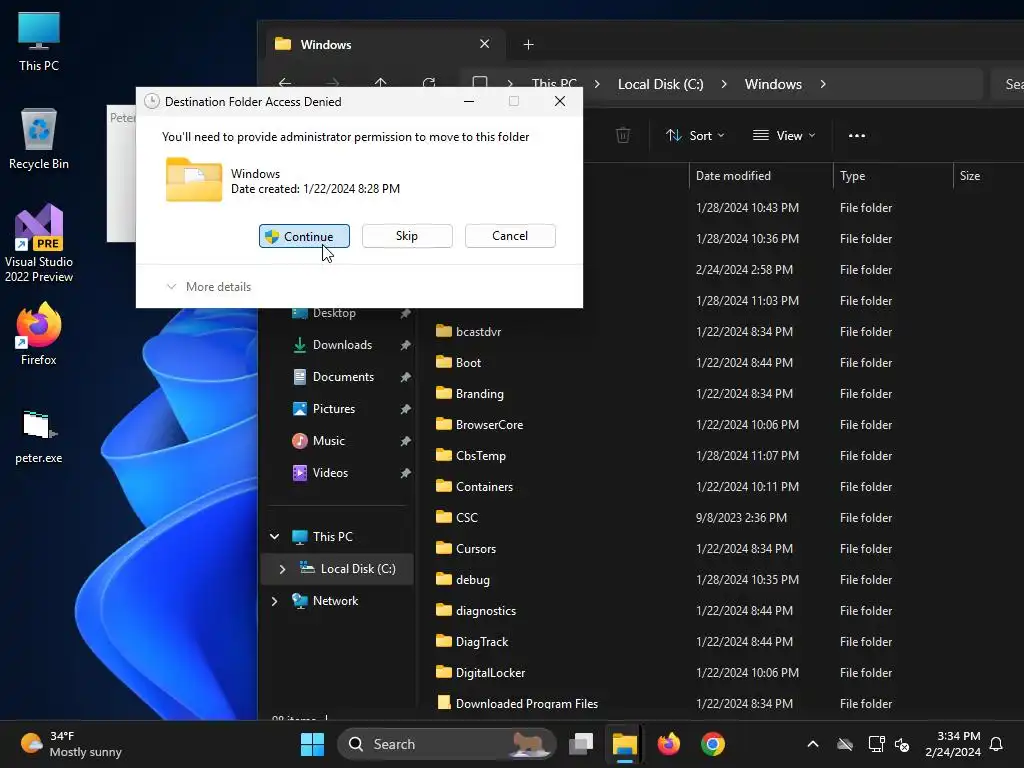Open the Windows Start menu
The height and width of the screenshot is (768, 1024).
[x=312, y=744]
